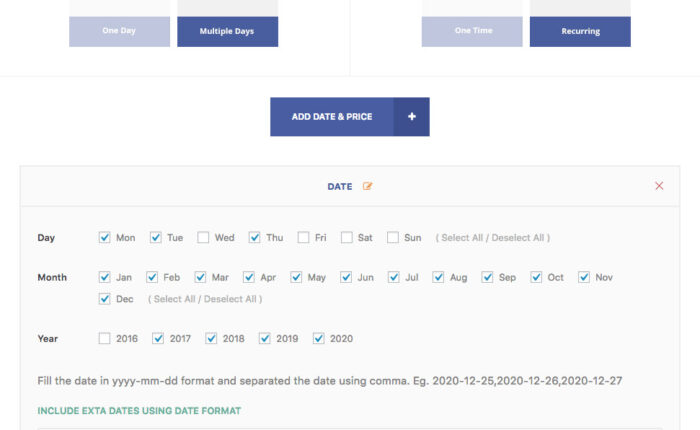Viewport: 700px width, 430px height.
Task: Click the plus icon on Add Date & Price
Action: coord(411,117)
